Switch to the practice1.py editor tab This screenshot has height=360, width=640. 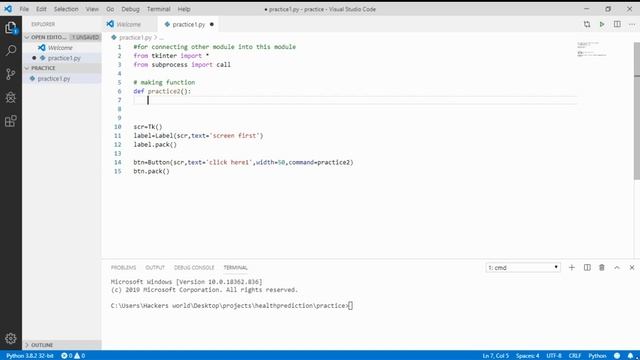point(188,24)
